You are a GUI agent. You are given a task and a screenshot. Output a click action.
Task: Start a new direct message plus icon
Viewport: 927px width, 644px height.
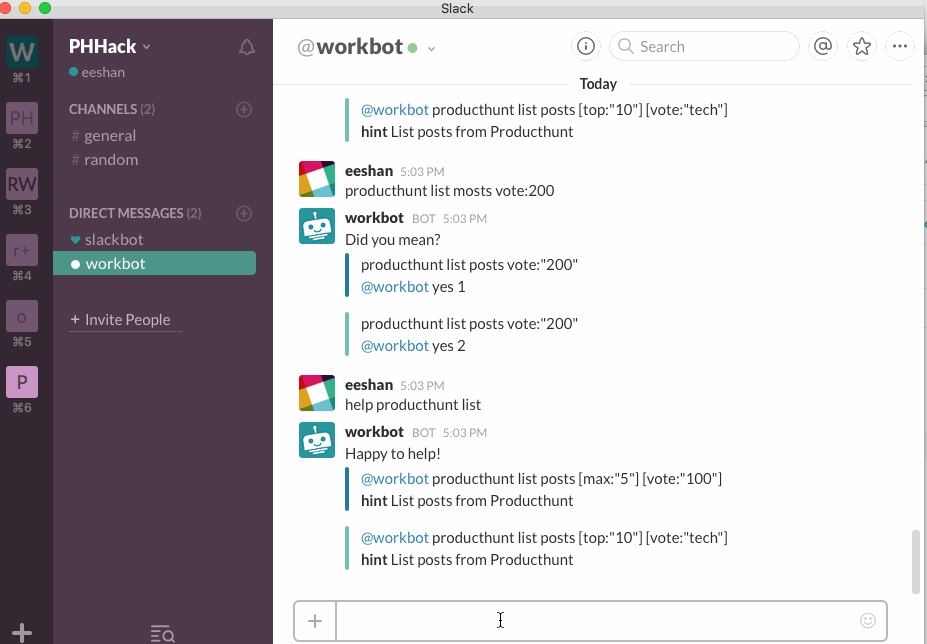[x=244, y=213]
